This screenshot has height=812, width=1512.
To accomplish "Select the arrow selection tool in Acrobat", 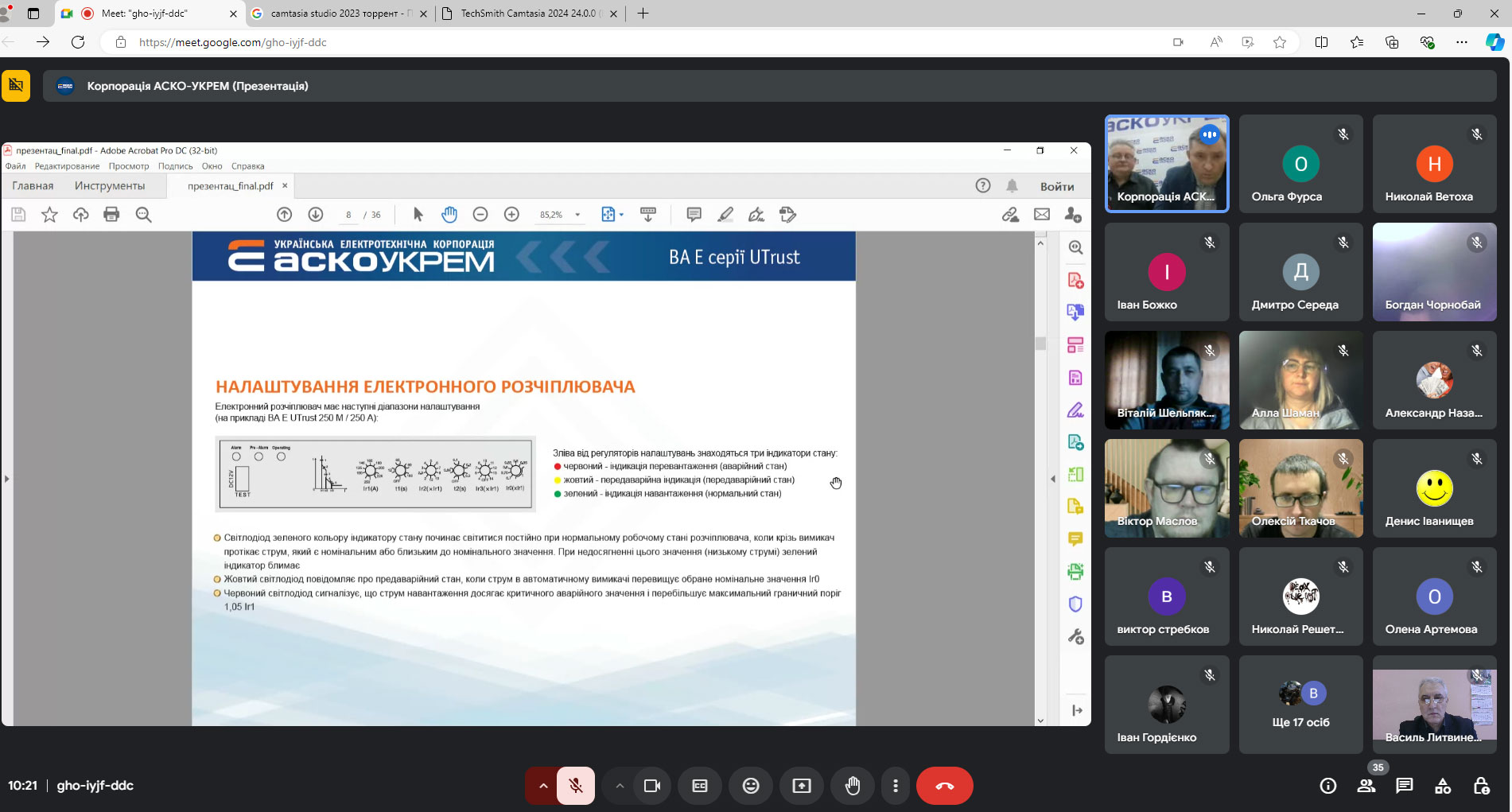I will pos(418,215).
